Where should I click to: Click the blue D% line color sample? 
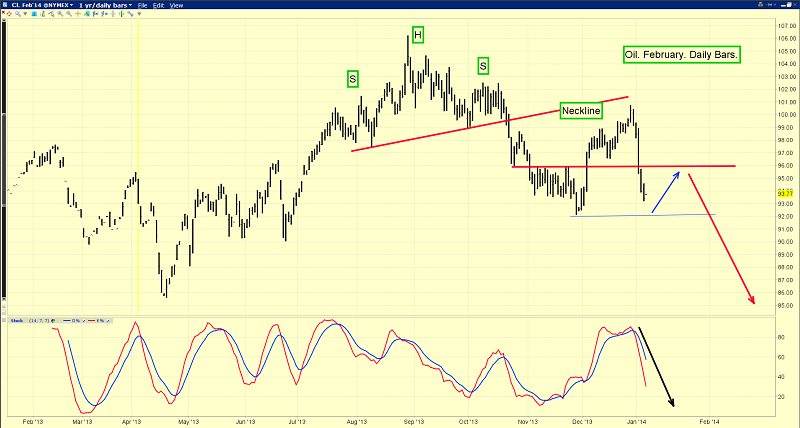[x=67, y=321]
